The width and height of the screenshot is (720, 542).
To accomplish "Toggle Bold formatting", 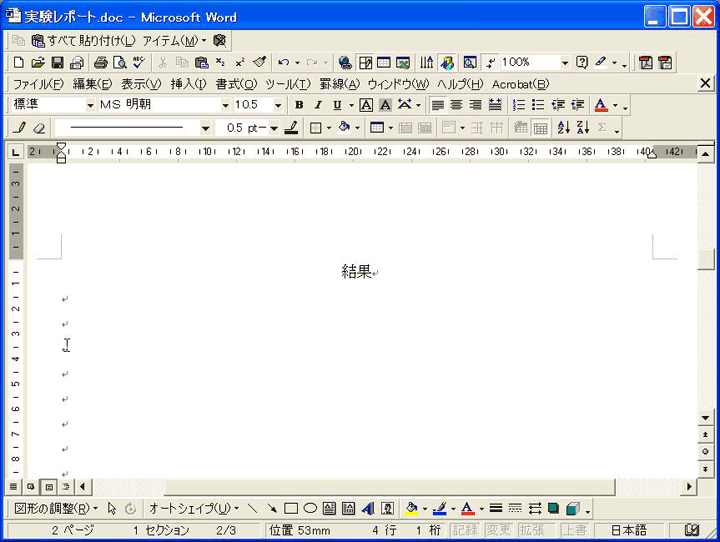I will [299, 105].
